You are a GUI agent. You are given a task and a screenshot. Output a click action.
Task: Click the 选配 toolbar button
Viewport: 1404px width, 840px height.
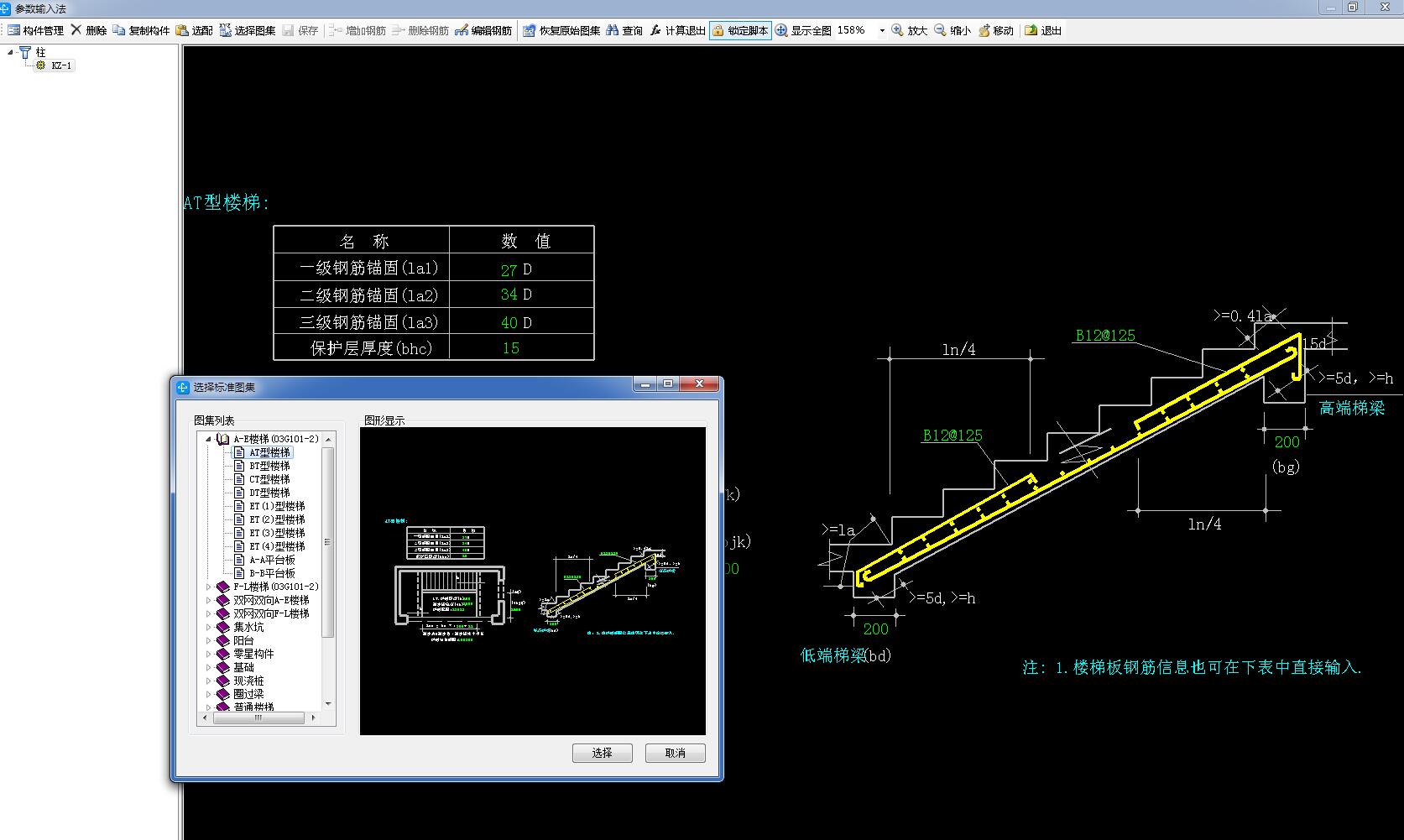195,30
